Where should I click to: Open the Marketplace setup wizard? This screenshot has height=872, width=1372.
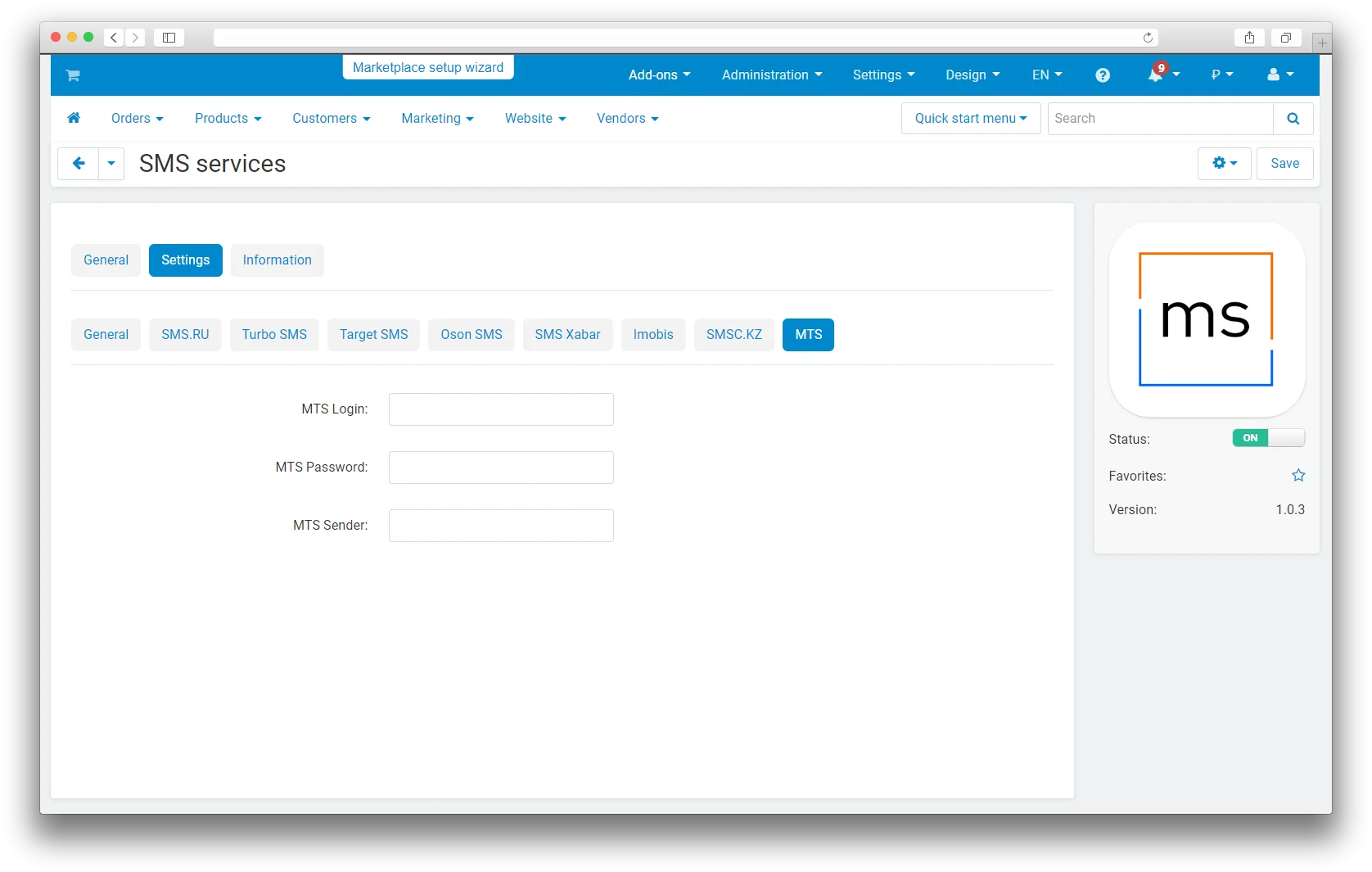pos(428,67)
